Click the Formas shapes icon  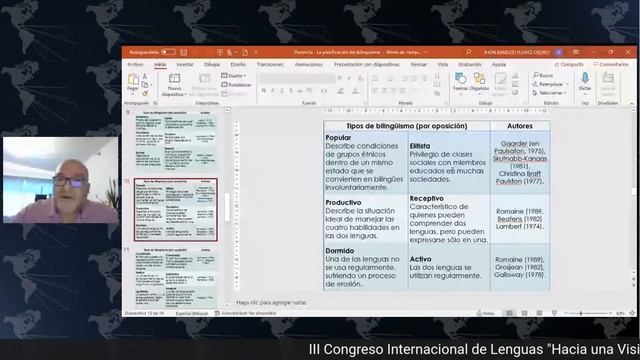[x=460, y=79]
